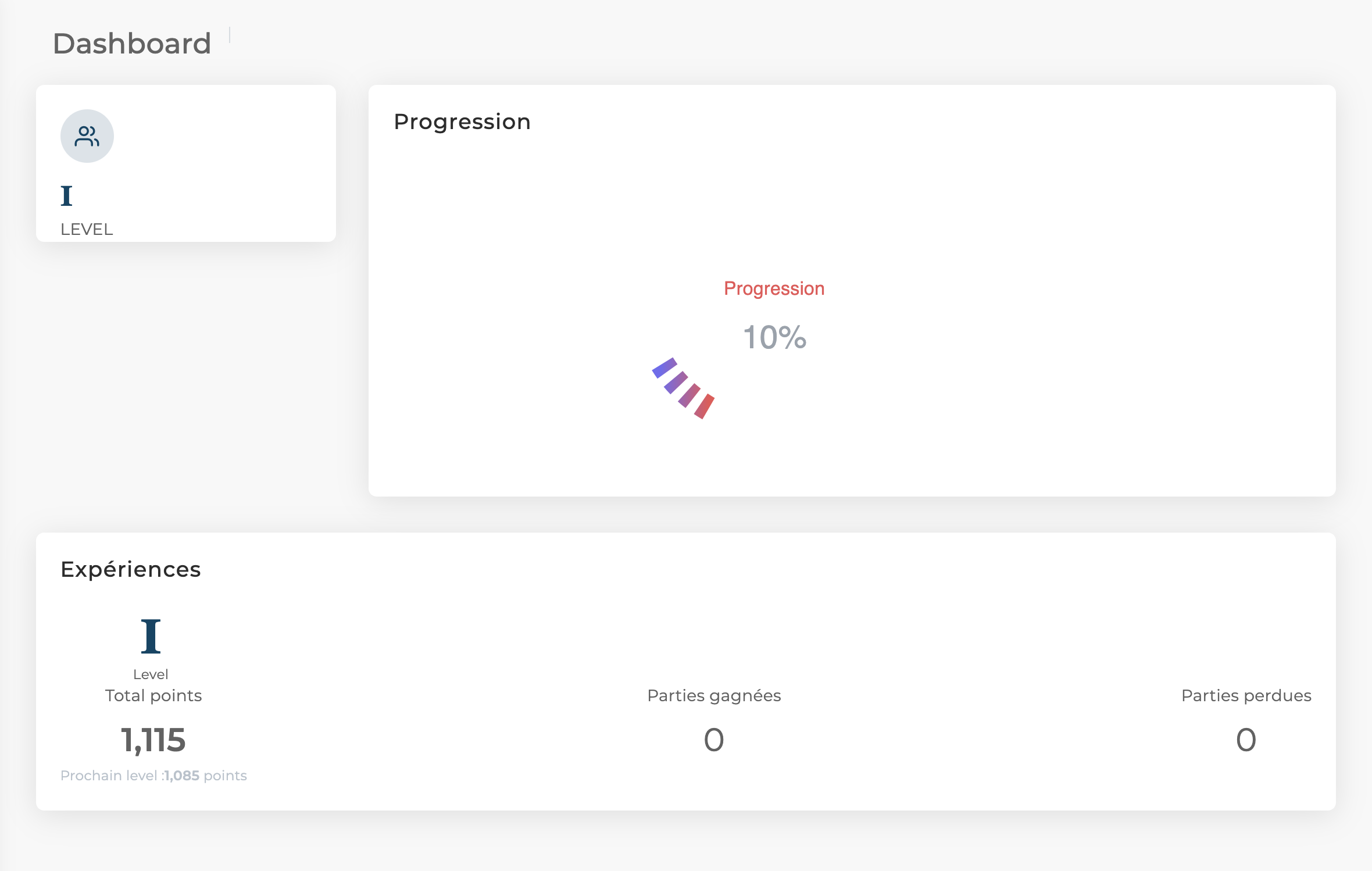This screenshot has height=871, width=1372.
Task: Click the Parties gagnées count 0
Action: click(x=714, y=740)
